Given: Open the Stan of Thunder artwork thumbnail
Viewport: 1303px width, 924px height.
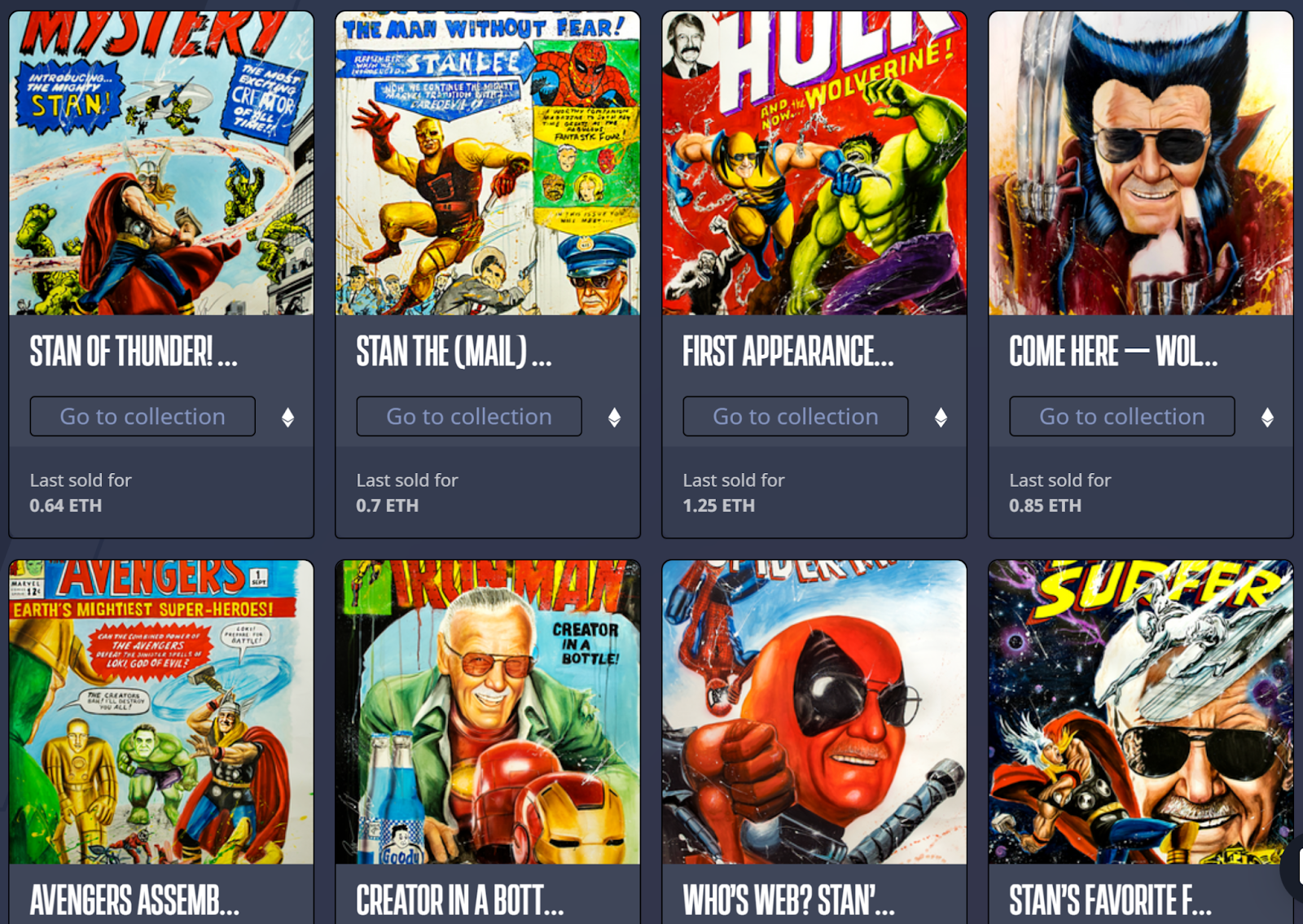Looking at the screenshot, I should click(x=161, y=163).
